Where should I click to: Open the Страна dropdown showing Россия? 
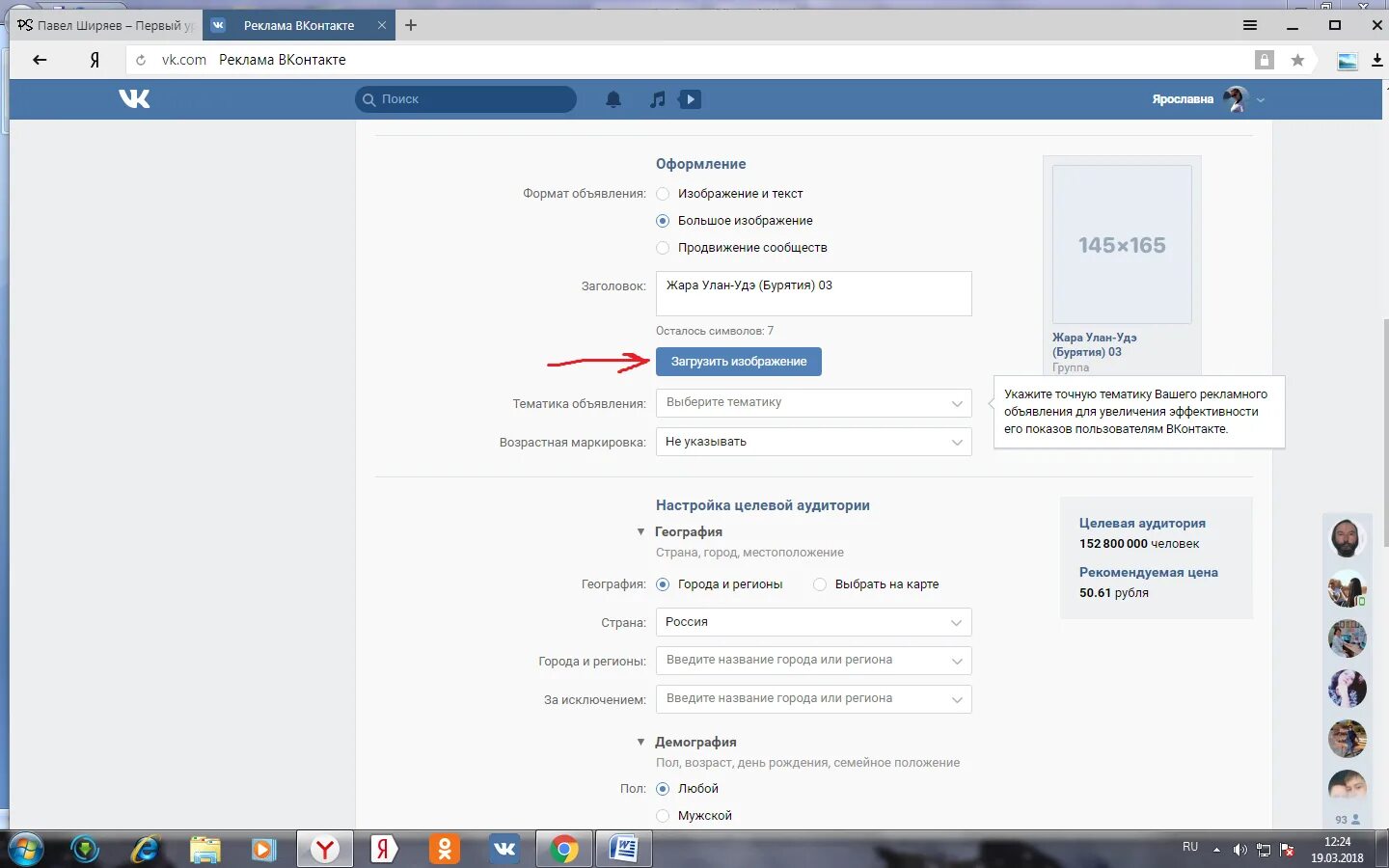point(813,622)
